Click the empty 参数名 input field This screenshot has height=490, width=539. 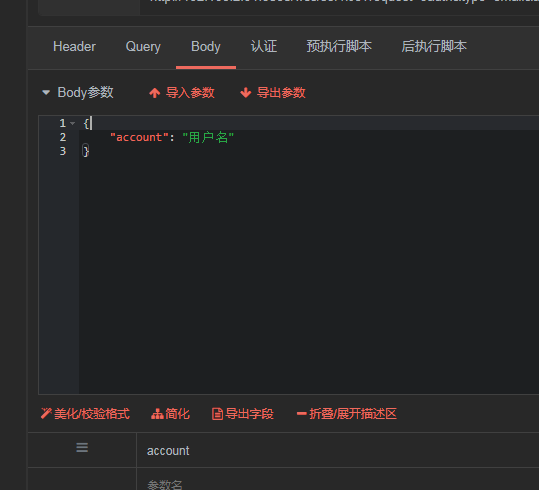point(338,480)
